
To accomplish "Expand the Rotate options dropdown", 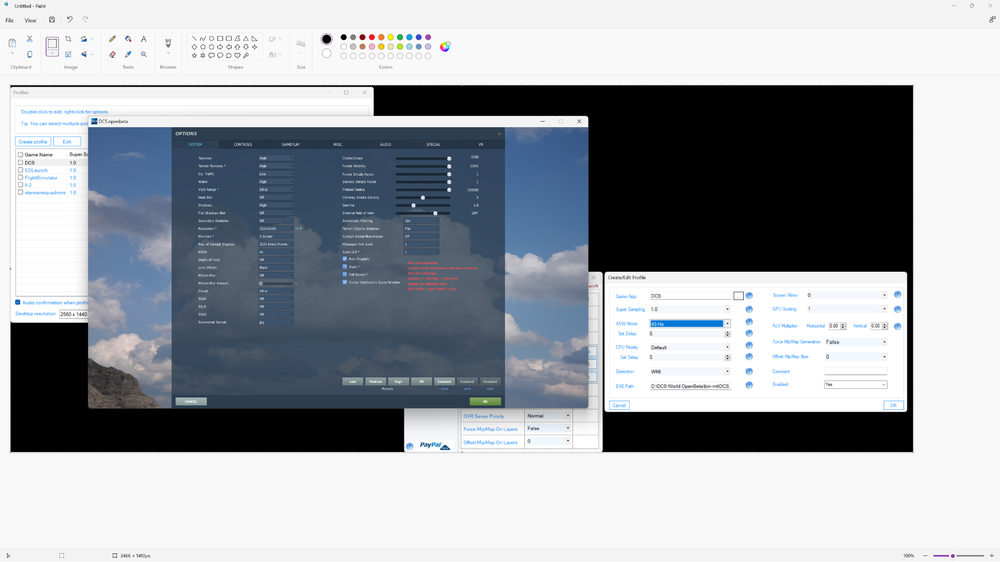I will [92, 39].
